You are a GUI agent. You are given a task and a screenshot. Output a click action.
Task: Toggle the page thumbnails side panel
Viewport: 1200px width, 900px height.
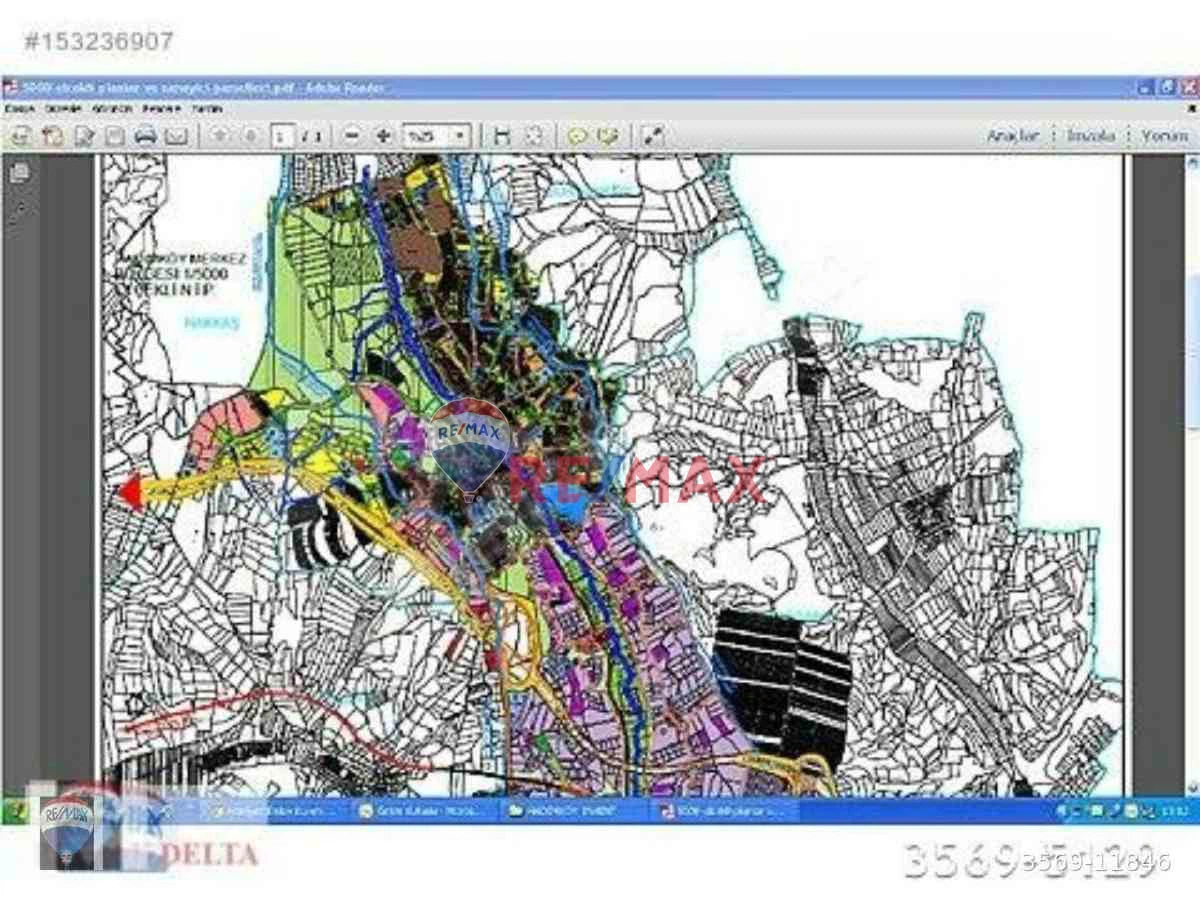click(x=20, y=174)
